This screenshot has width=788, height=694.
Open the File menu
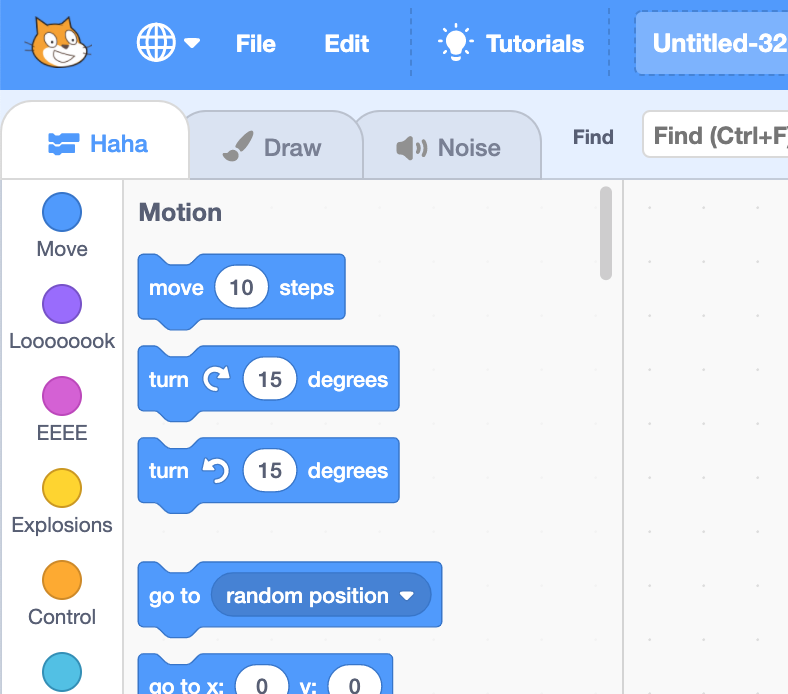[x=255, y=44]
